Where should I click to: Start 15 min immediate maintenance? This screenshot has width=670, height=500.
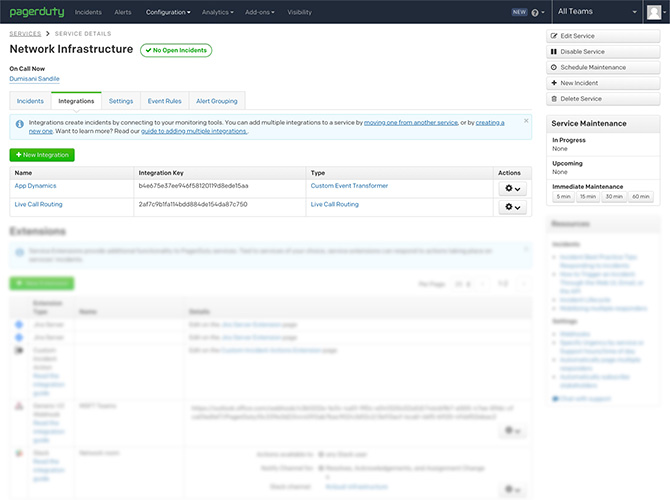[x=588, y=197]
